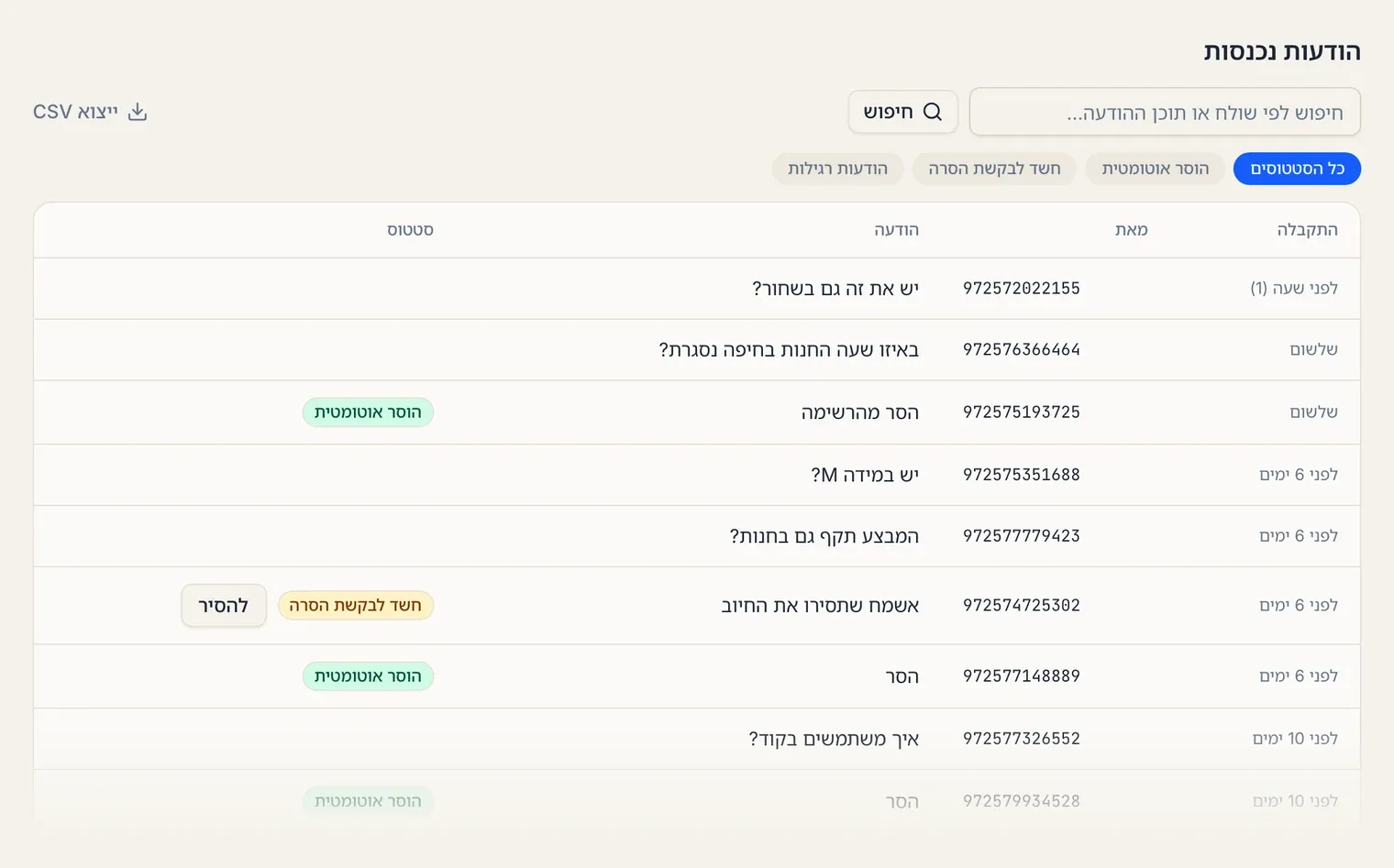1394x868 pixels.
Task: Filter by הוסר אוטומטית status
Action: [x=1155, y=169]
